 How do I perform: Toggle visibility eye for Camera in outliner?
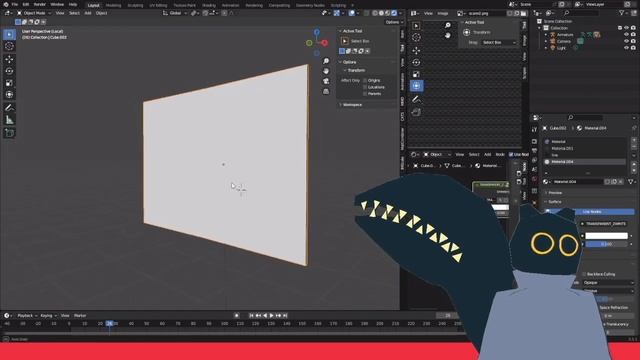point(626,41)
